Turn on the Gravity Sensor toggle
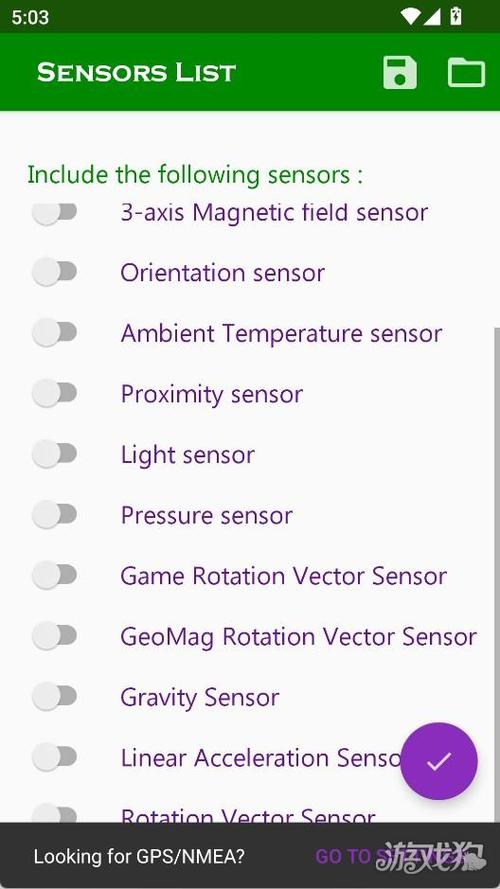This screenshot has height=889, width=500. click(x=54, y=696)
